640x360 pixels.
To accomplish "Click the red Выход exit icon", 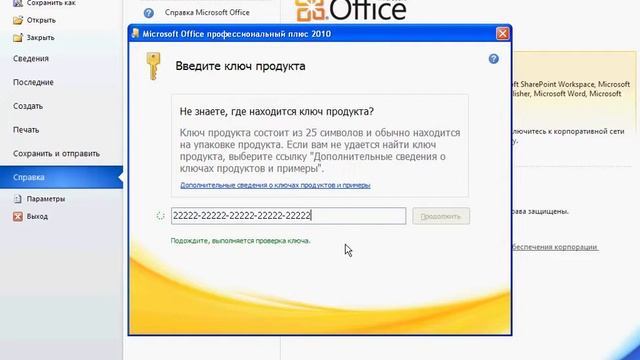I will tap(18, 216).
